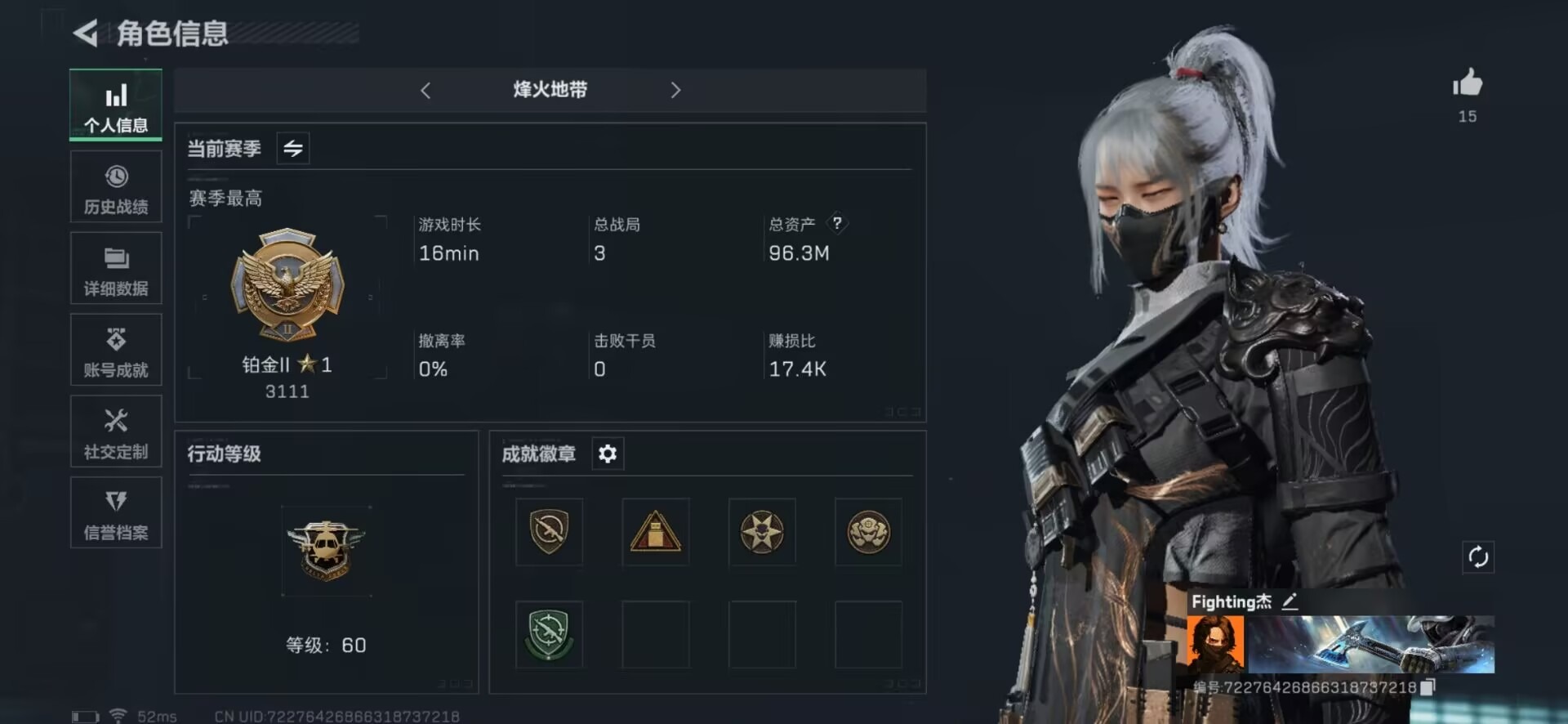Select the 账号成就 achievements sidebar icon
1568x724 pixels.
click(116, 350)
